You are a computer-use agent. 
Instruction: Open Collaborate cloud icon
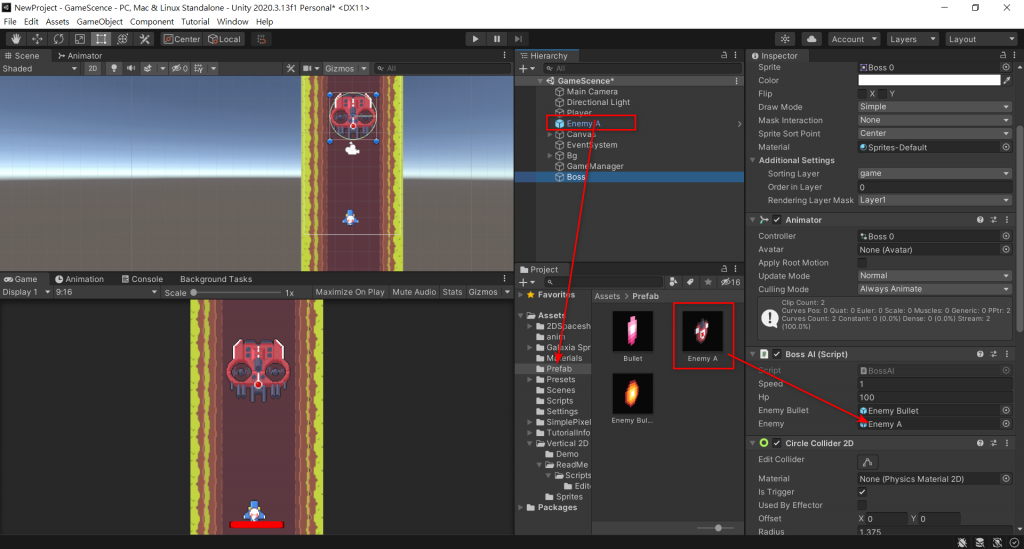811,39
